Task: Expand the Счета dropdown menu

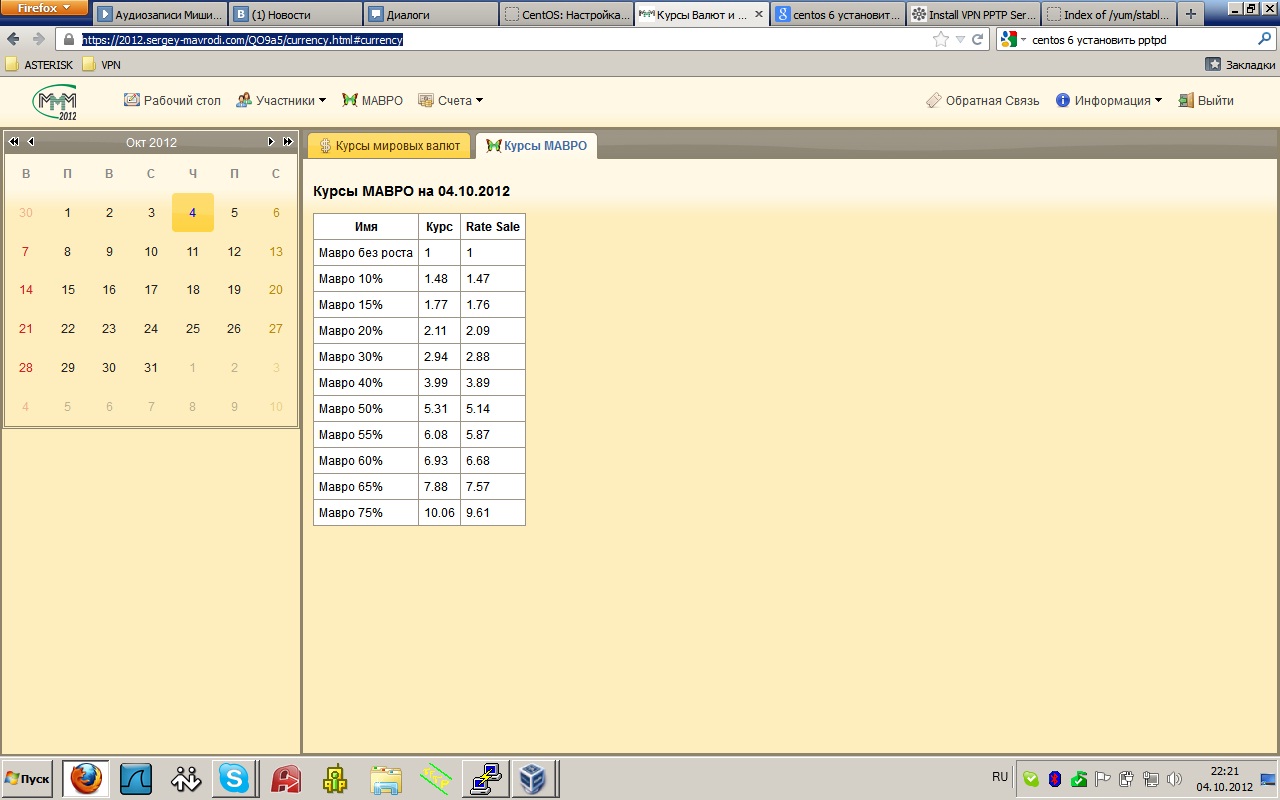Action: point(450,100)
